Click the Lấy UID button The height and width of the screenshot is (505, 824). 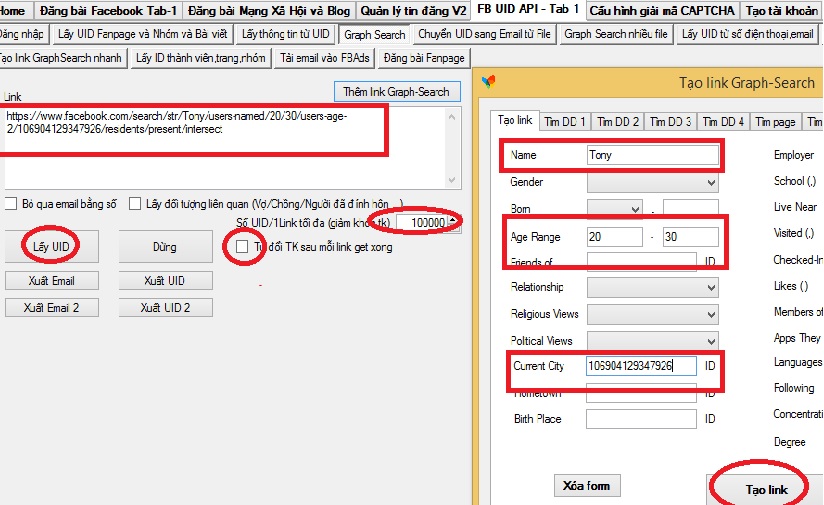pyautogui.click(x=52, y=247)
